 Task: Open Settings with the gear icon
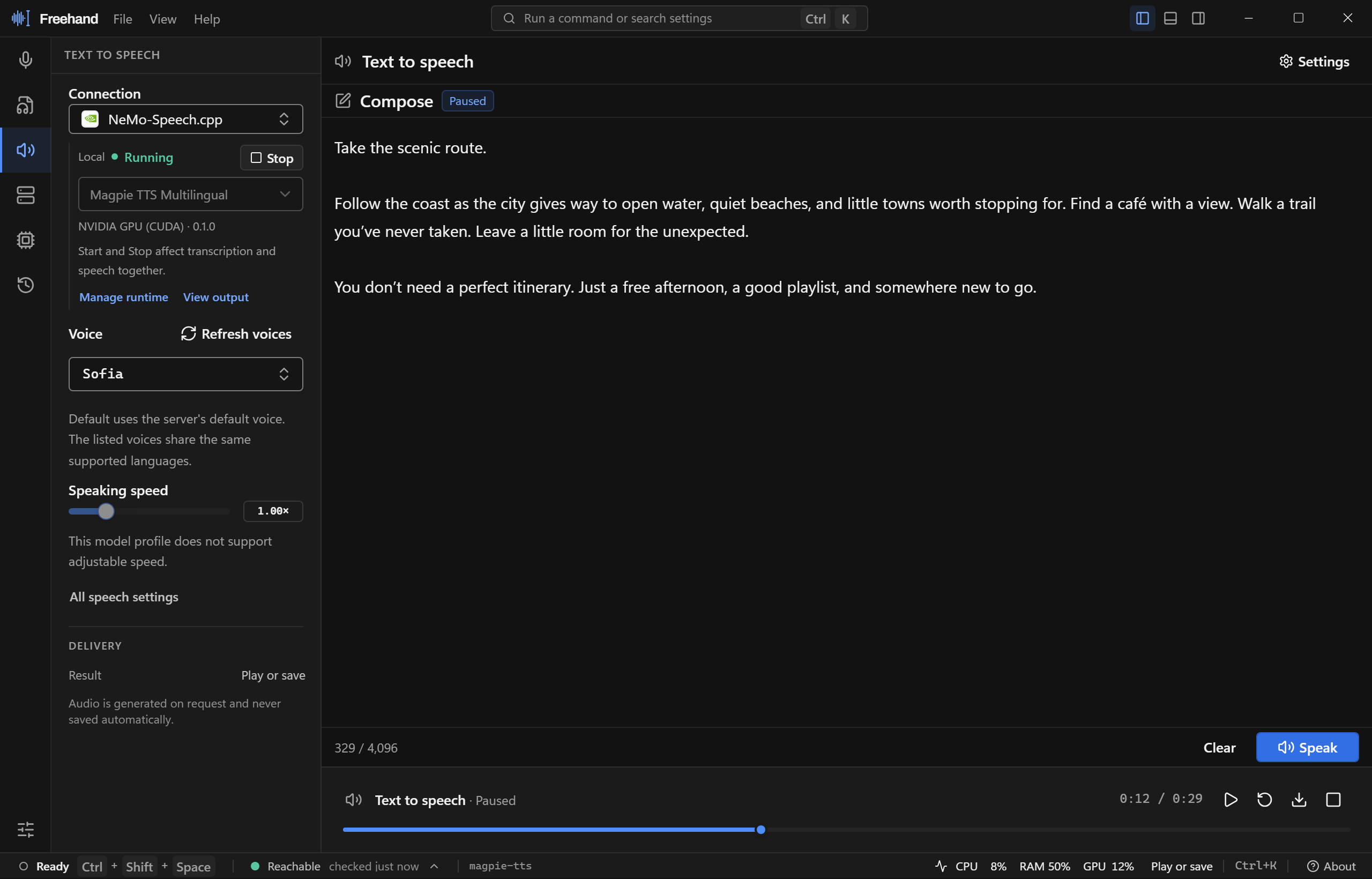[x=1314, y=61]
